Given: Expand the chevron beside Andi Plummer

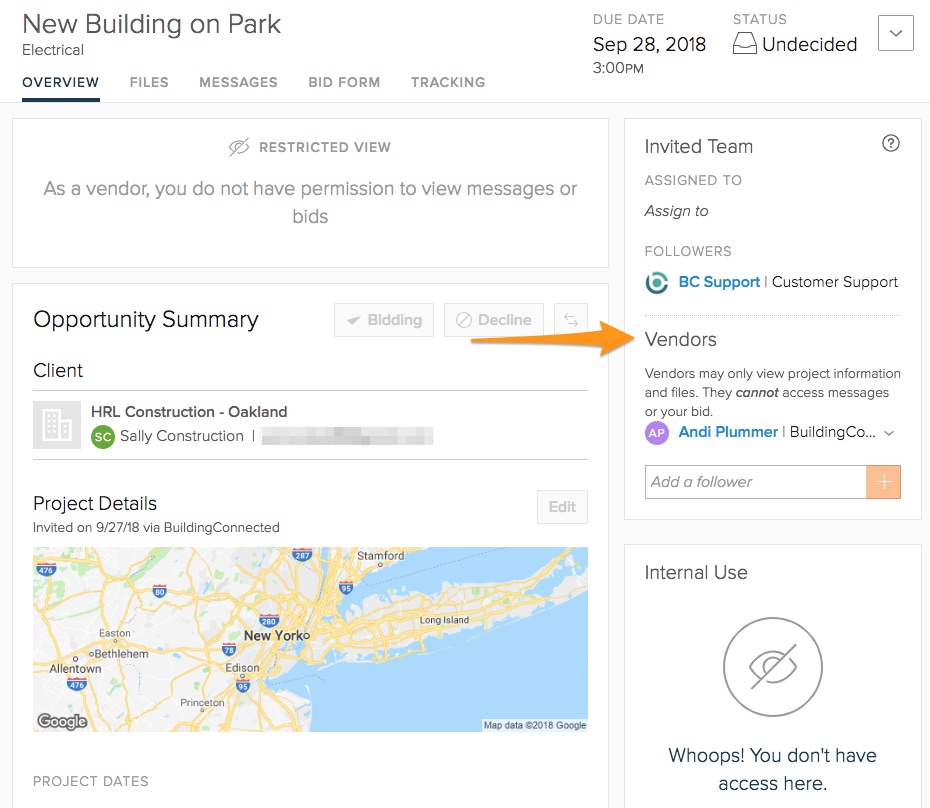Looking at the screenshot, I should 889,433.
